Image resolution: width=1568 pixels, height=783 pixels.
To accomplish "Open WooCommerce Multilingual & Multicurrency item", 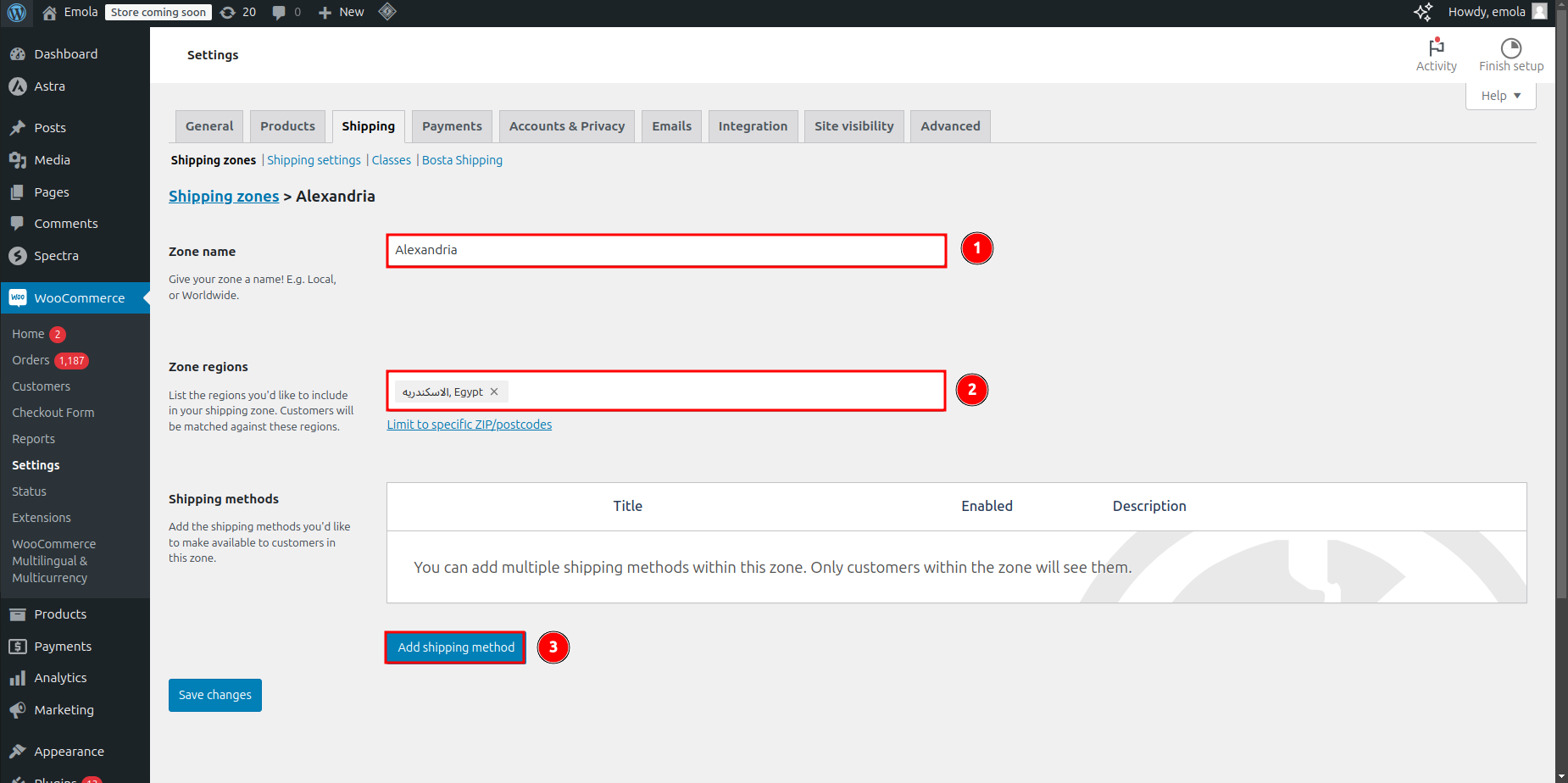I will coord(53,561).
